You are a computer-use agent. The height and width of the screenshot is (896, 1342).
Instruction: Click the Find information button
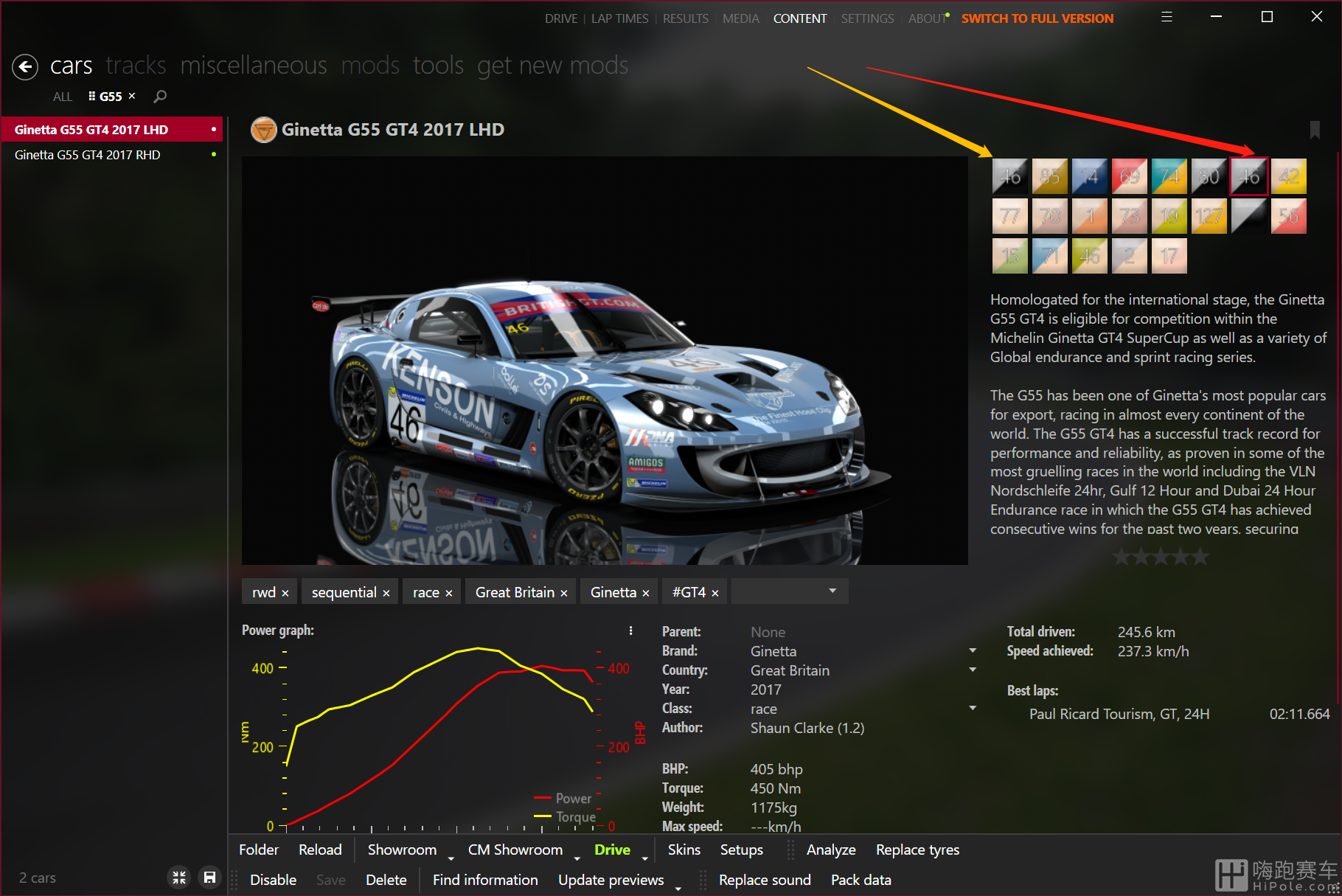click(x=485, y=880)
